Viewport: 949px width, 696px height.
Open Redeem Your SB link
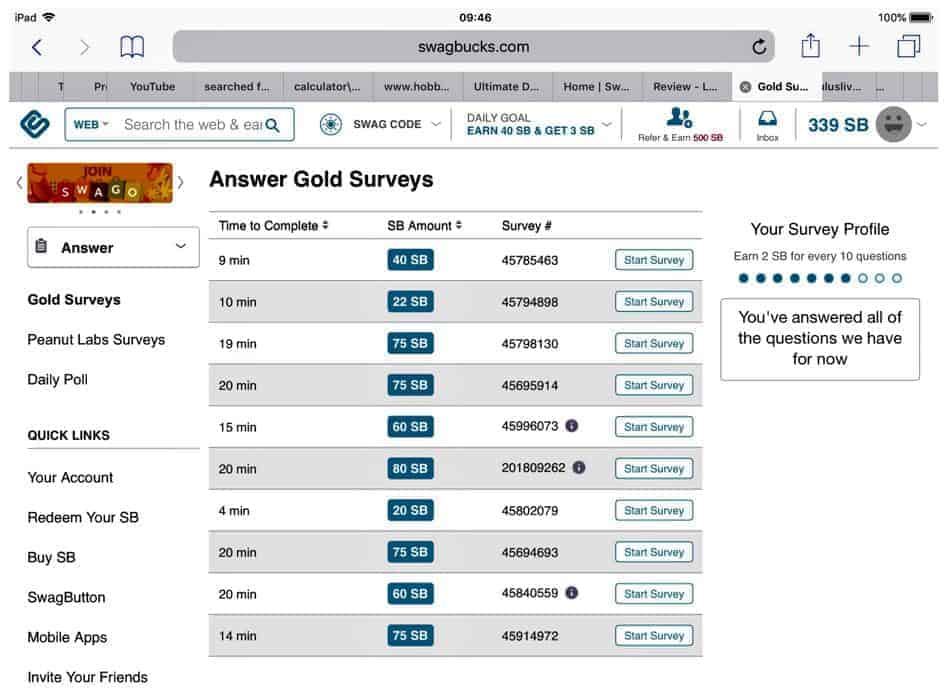(x=83, y=517)
